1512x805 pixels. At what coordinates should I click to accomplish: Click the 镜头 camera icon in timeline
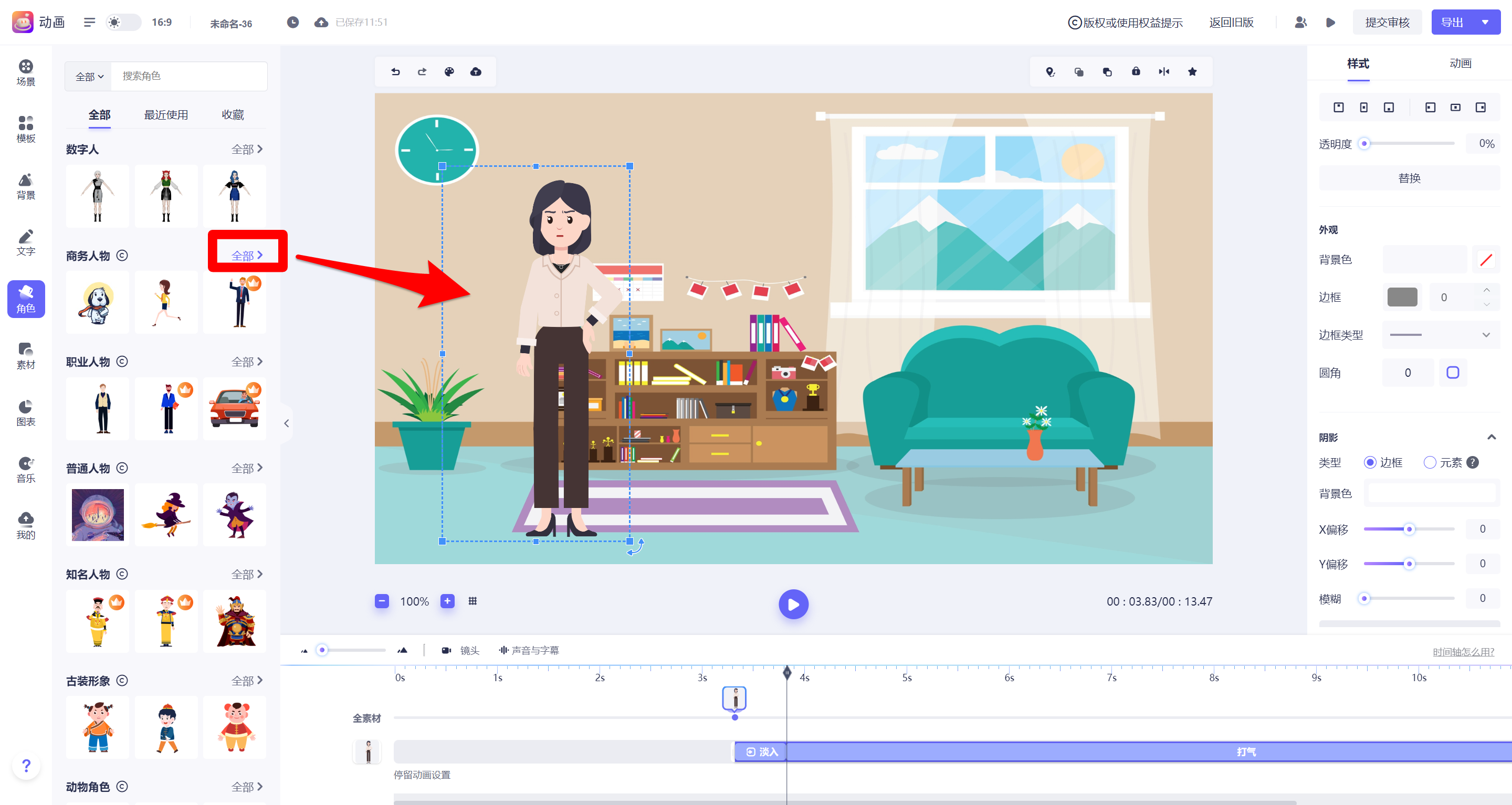(446, 650)
